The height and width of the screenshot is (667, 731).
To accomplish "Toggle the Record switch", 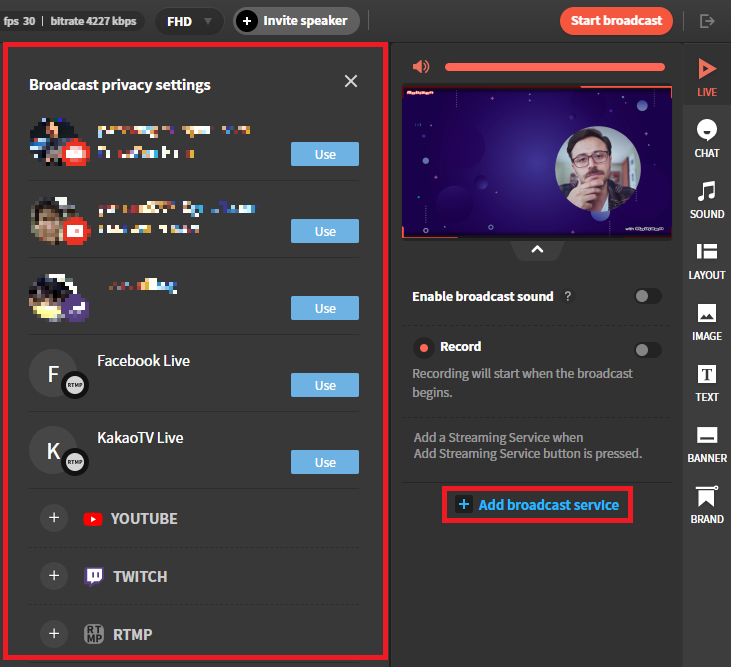I will (648, 350).
